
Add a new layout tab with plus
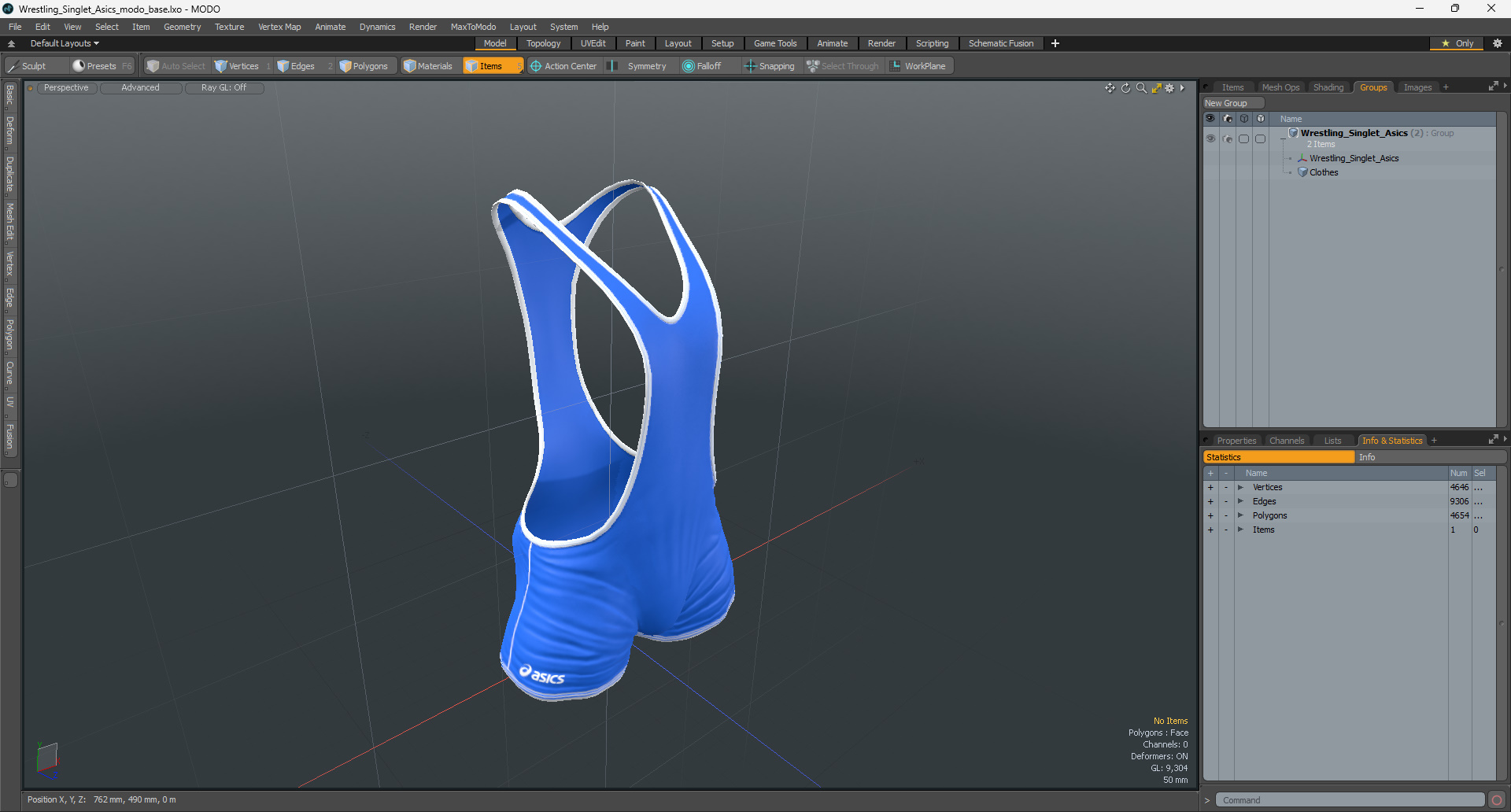click(x=1055, y=43)
